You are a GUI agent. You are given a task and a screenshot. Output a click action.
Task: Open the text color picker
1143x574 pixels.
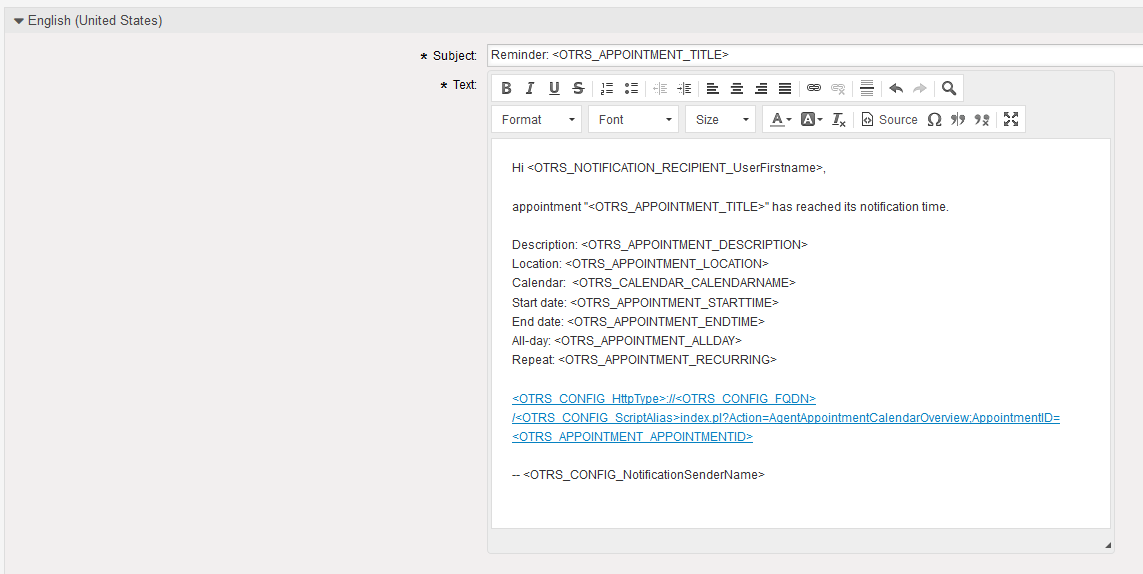tap(780, 119)
